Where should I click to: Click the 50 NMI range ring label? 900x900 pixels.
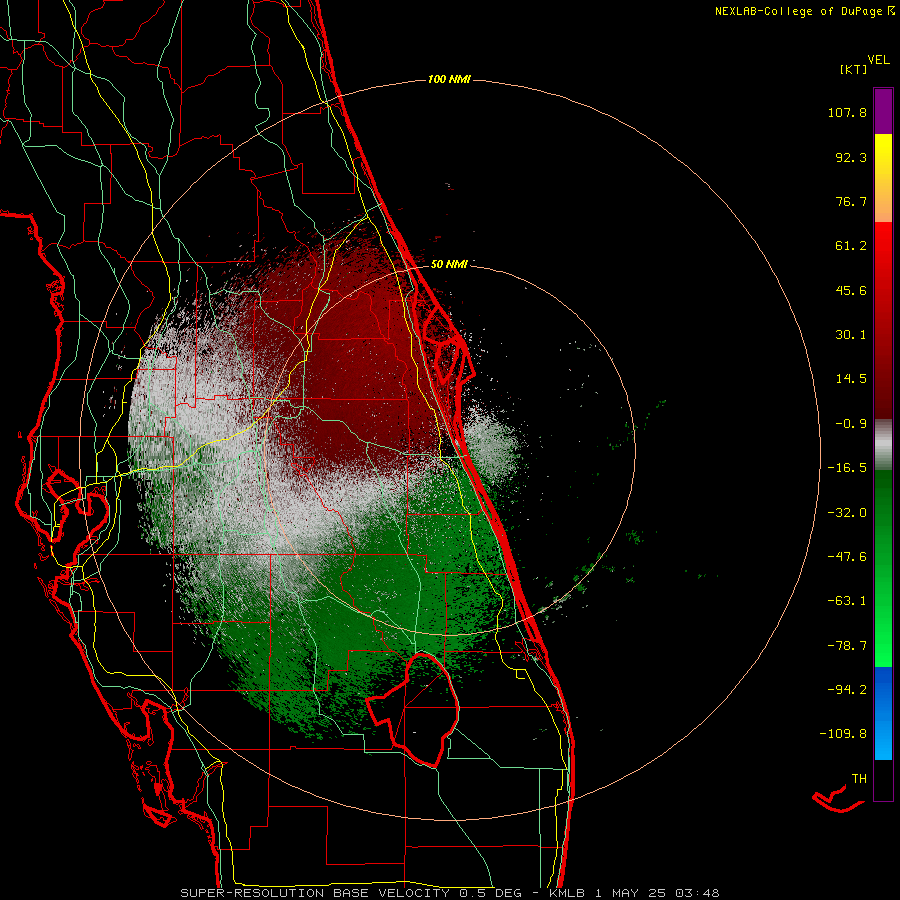click(x=449, y=264)
